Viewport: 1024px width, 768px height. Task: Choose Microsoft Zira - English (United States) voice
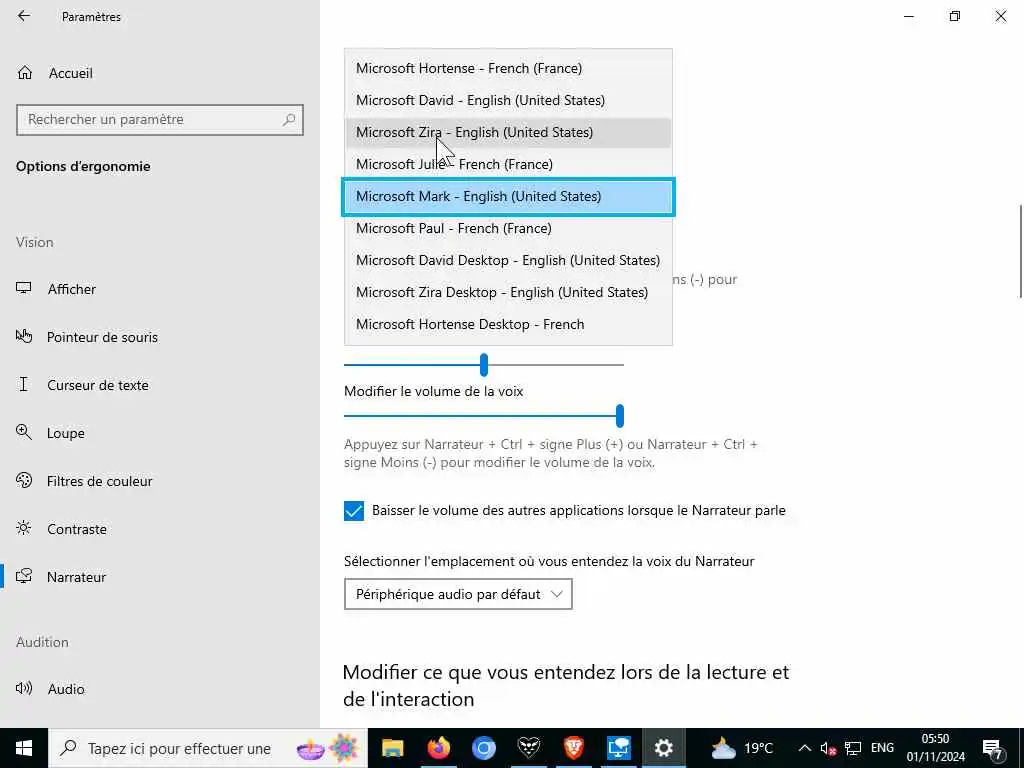(x=508, y=132)
